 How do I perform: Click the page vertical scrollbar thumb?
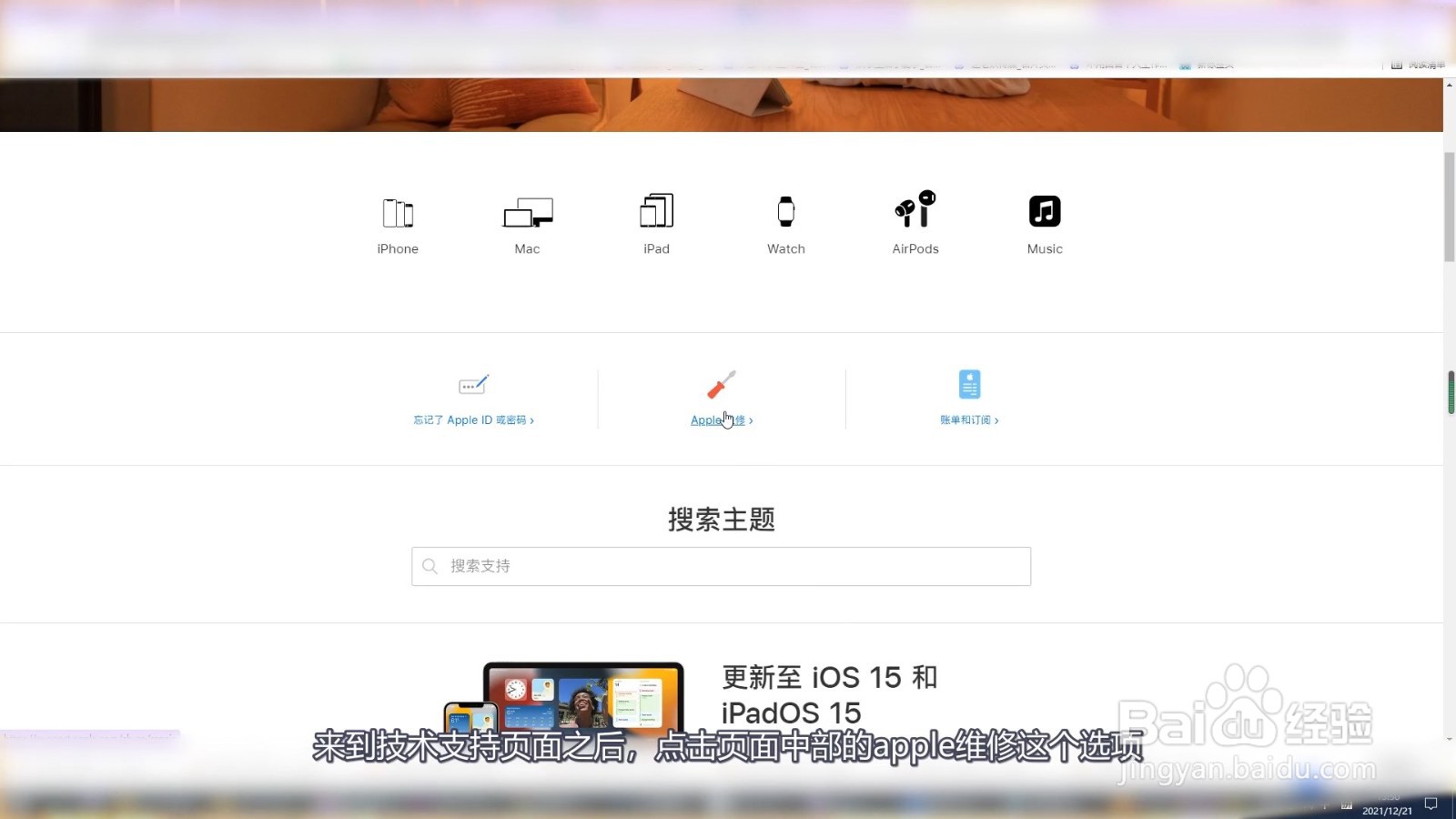[x=1450, y=207]
